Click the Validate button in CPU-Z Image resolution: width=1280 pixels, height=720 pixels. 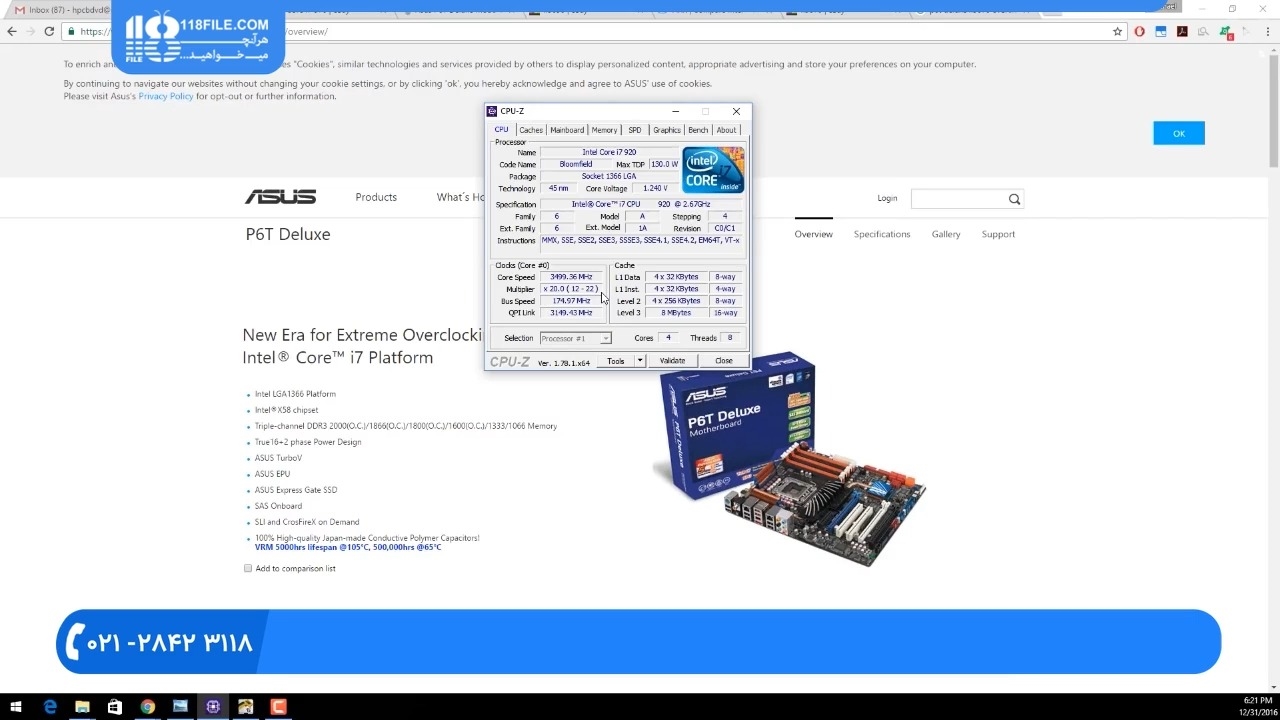coord(672,361)
